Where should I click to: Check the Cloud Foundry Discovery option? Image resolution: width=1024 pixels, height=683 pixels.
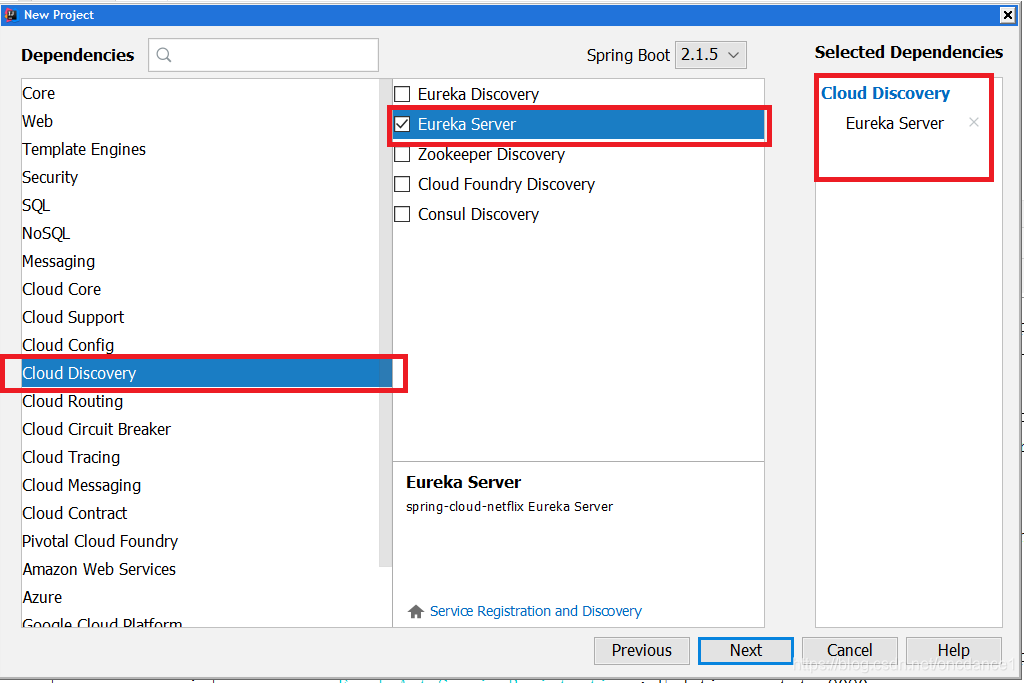[402, 184]
